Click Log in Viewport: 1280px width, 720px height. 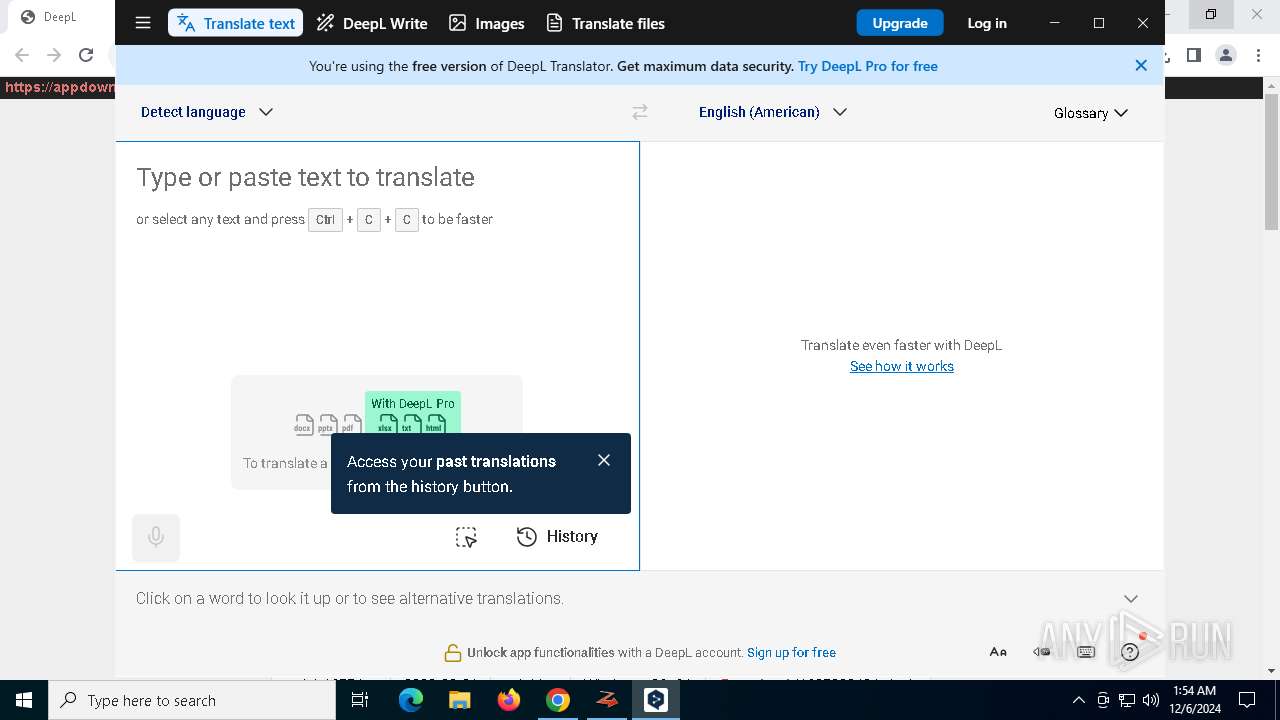coord(987,23)
